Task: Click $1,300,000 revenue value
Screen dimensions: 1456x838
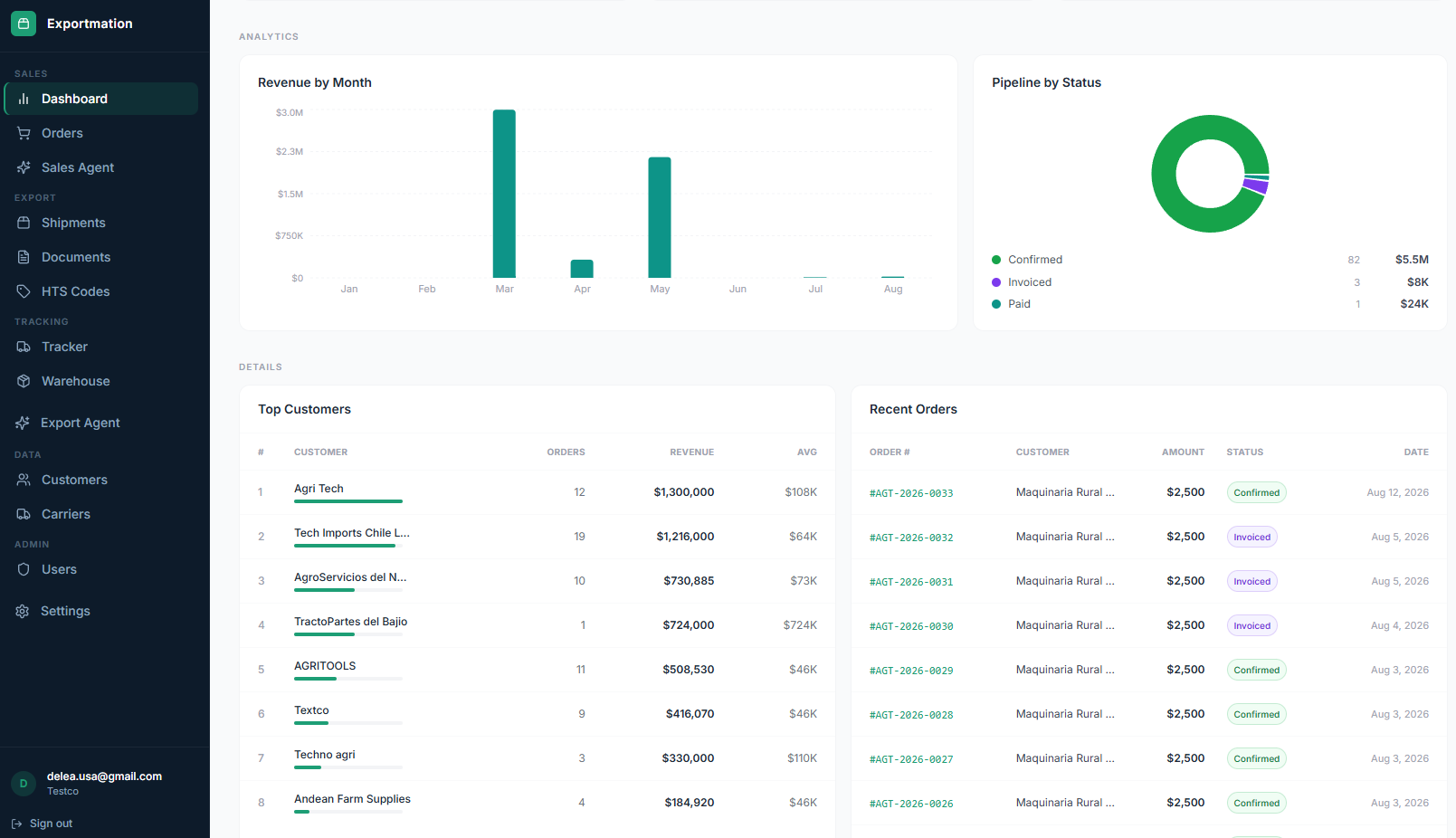Action: coord(684,492)
